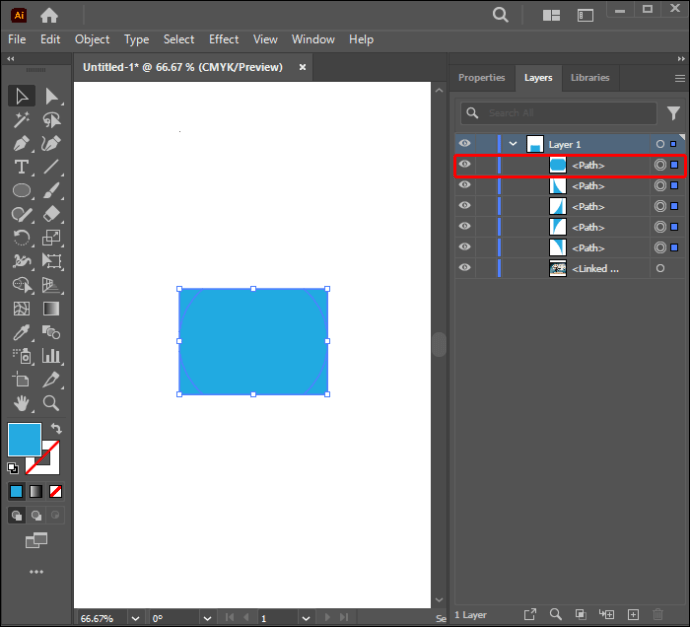This screenshot has height=627, width=690.
Task: Pick the Eyedropper tool
Action: (x=21, y=333)
